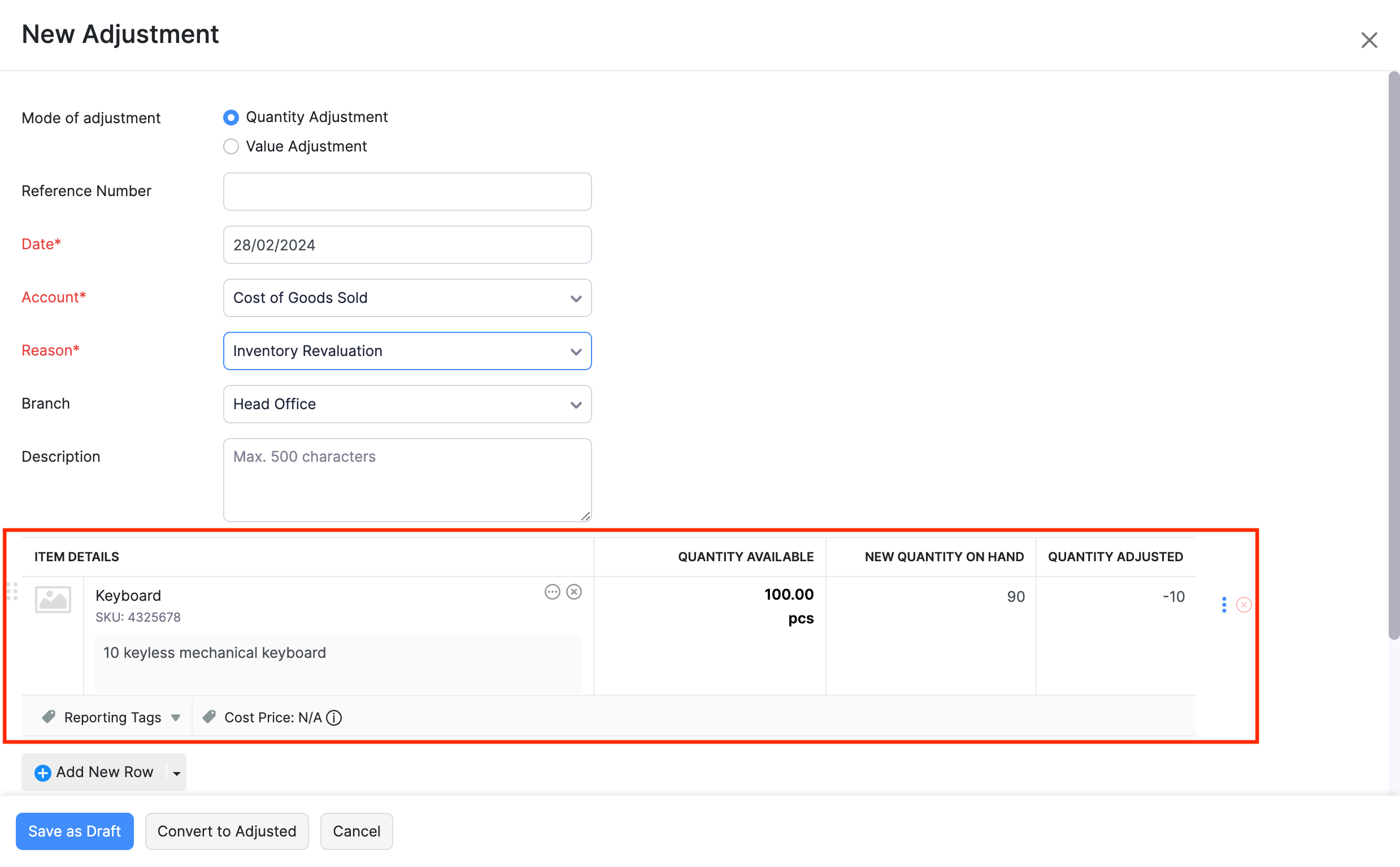Clear the Keyboard item with circled X
The image size is (1400, 867).
(573, 592)
